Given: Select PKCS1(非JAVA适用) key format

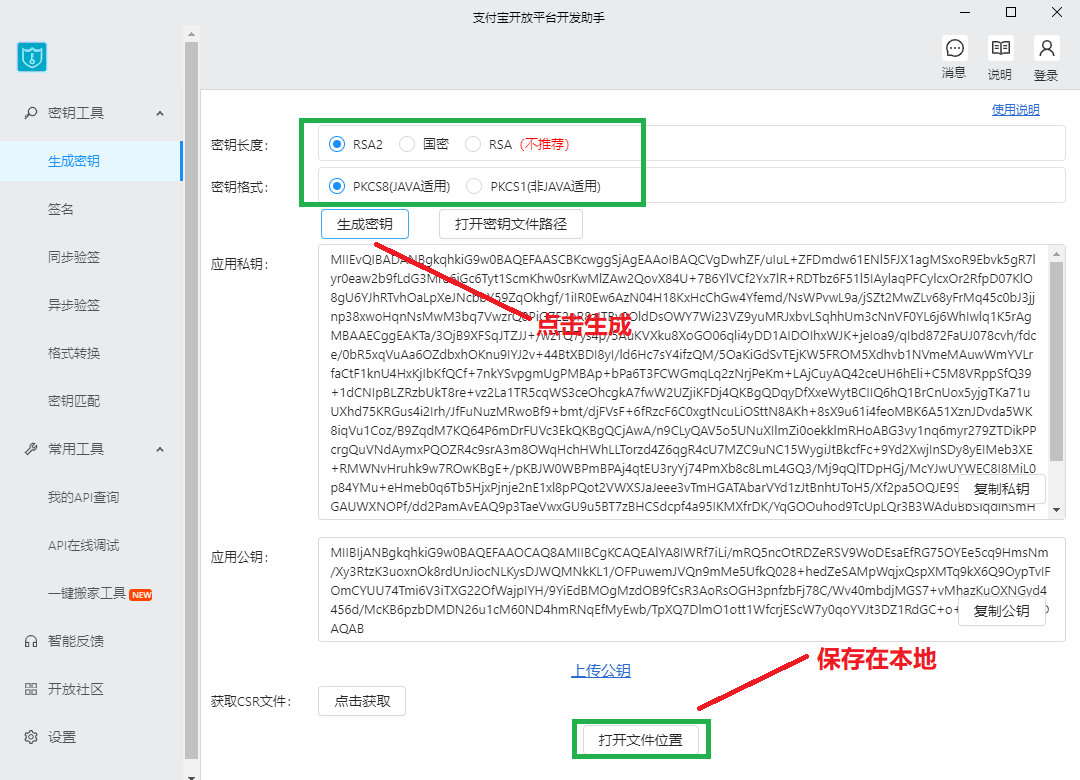Looking at the screenshot, I should tap(474, 186).
